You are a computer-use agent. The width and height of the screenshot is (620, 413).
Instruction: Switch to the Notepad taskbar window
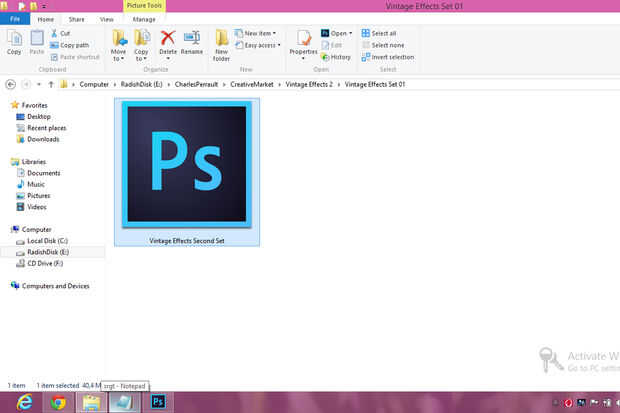pyautogui.click(x=125, y=403)
